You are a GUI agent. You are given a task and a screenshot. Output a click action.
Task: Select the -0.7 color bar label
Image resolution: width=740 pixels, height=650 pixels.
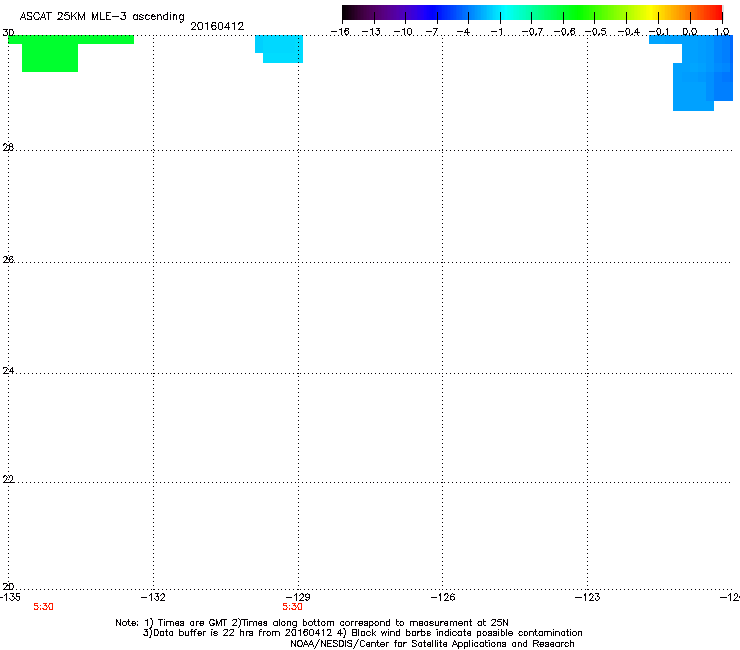pos(532,32)
